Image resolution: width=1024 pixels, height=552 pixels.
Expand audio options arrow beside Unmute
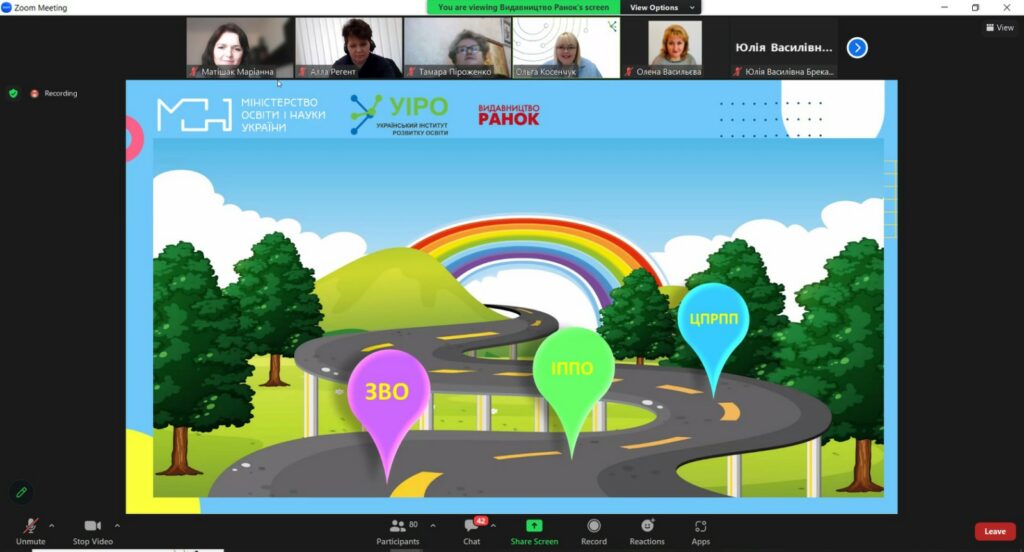click(x=52, y=524)
